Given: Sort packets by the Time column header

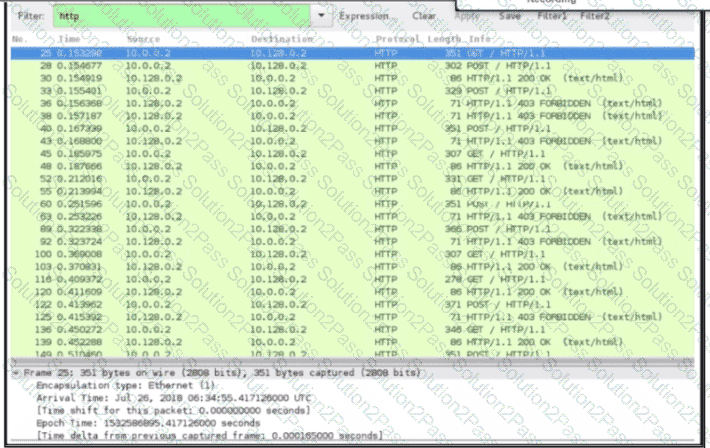Looking at the screenshot, I should click(x=69, y=38).
